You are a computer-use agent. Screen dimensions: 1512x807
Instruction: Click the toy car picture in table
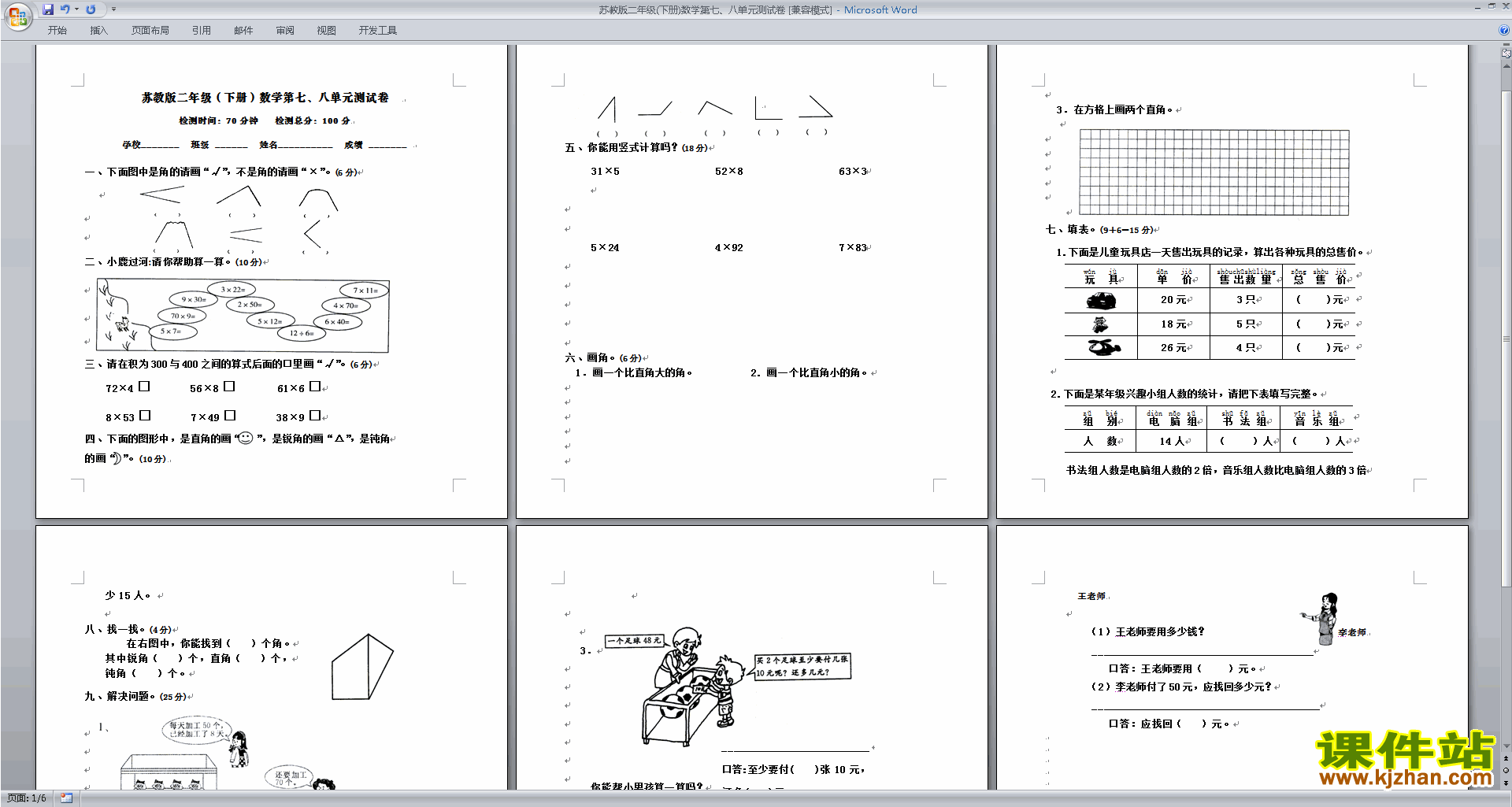[1101, 300]
